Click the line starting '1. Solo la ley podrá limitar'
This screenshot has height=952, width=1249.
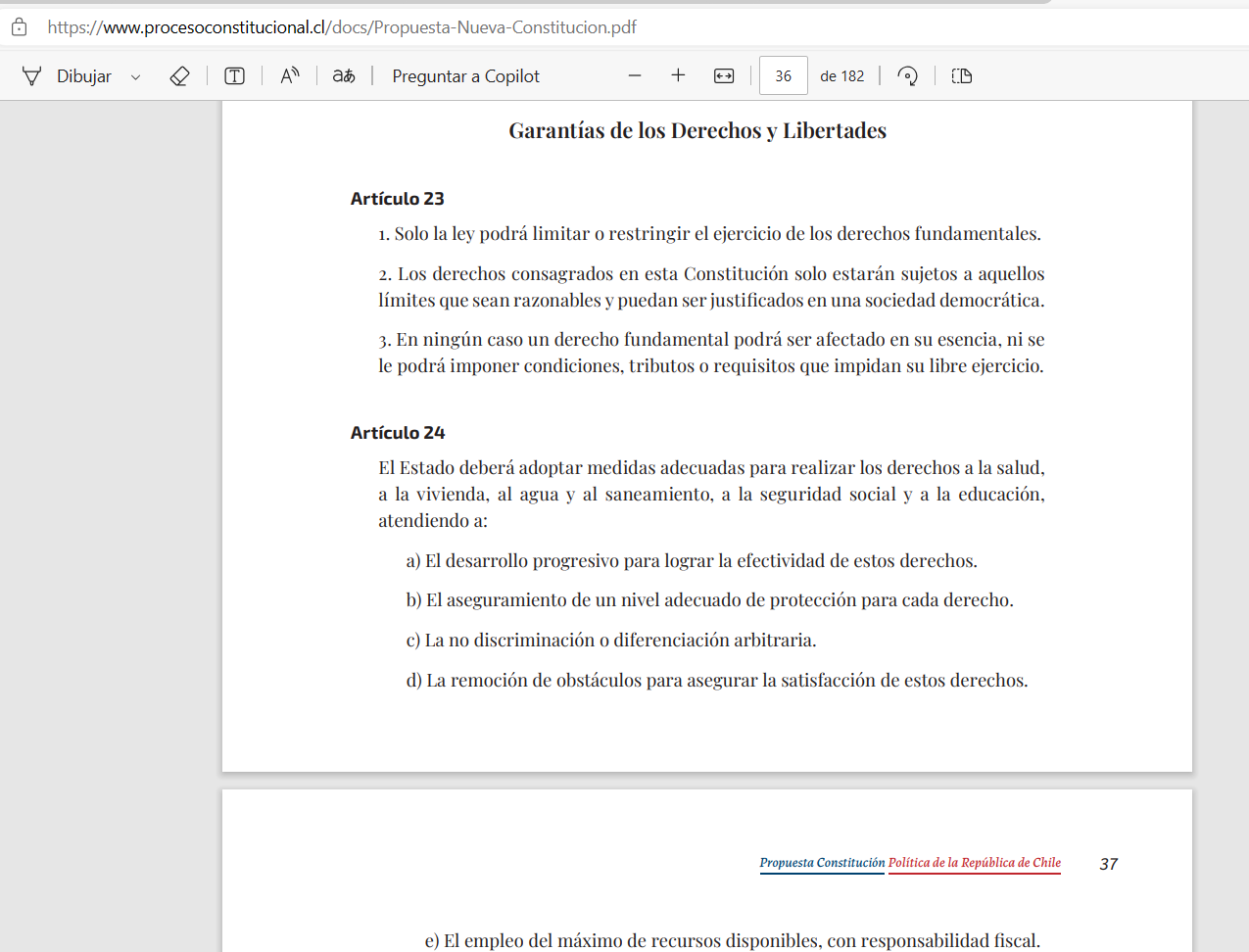tap(710, 234)
